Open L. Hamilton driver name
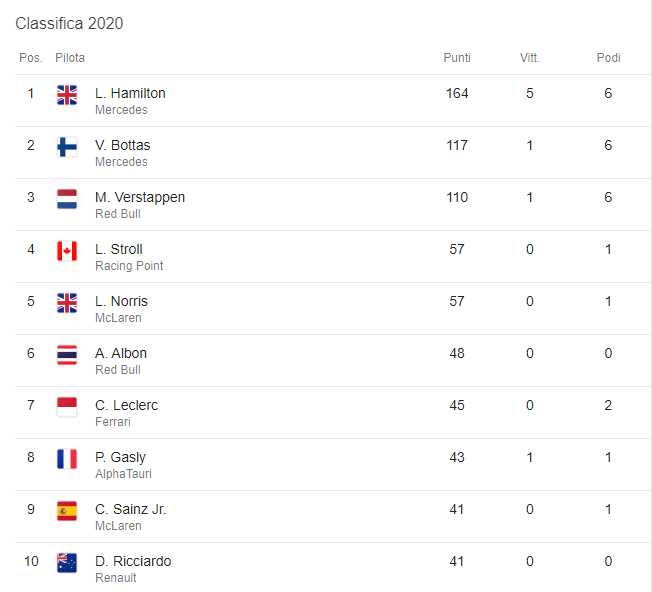 (x=130, y=93)
